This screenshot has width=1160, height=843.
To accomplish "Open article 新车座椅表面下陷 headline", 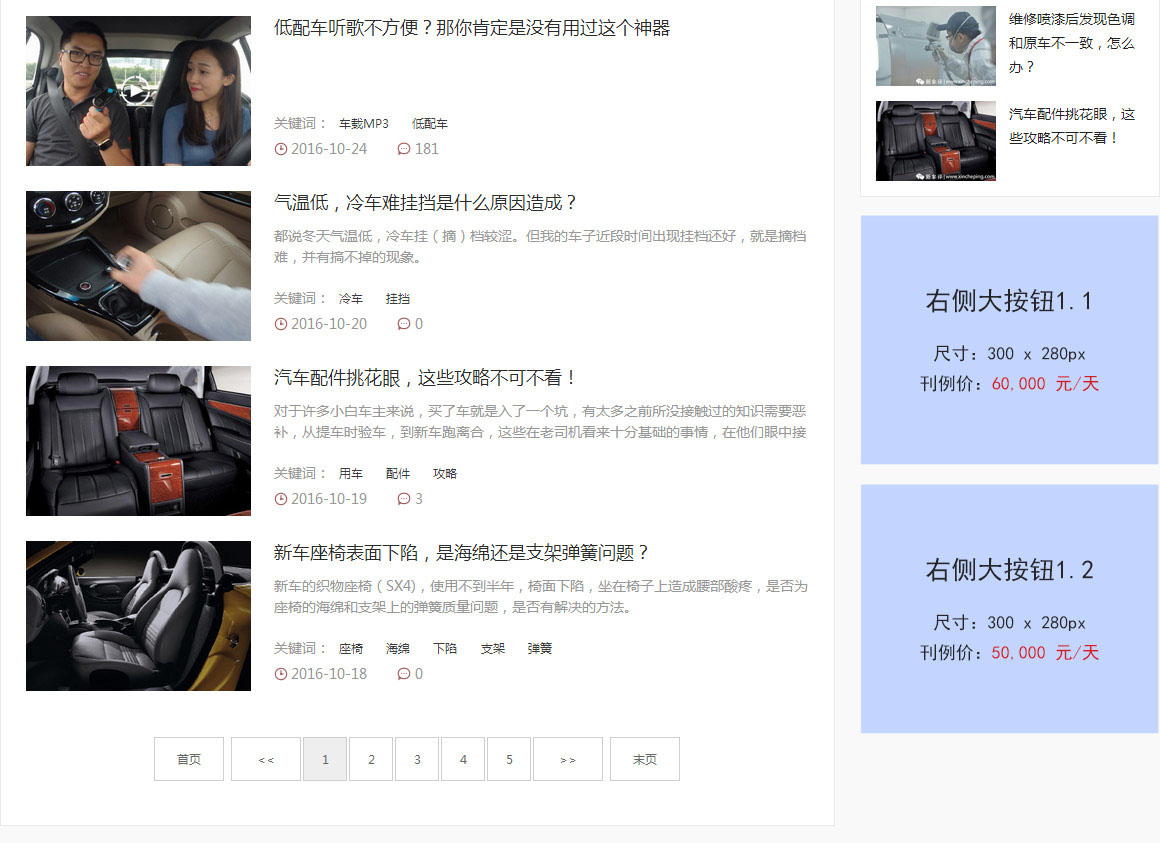I will click(462, 553).
